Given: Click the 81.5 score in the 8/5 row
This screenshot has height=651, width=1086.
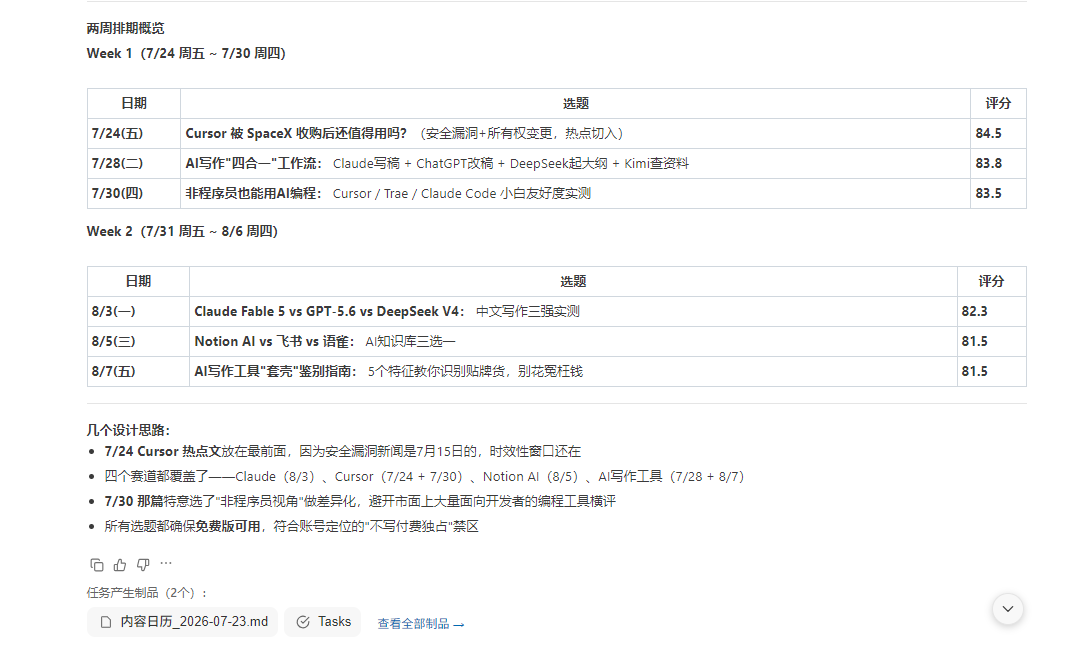Looking at the screenshot, I should pyautogui.click(x=991, y=341).
